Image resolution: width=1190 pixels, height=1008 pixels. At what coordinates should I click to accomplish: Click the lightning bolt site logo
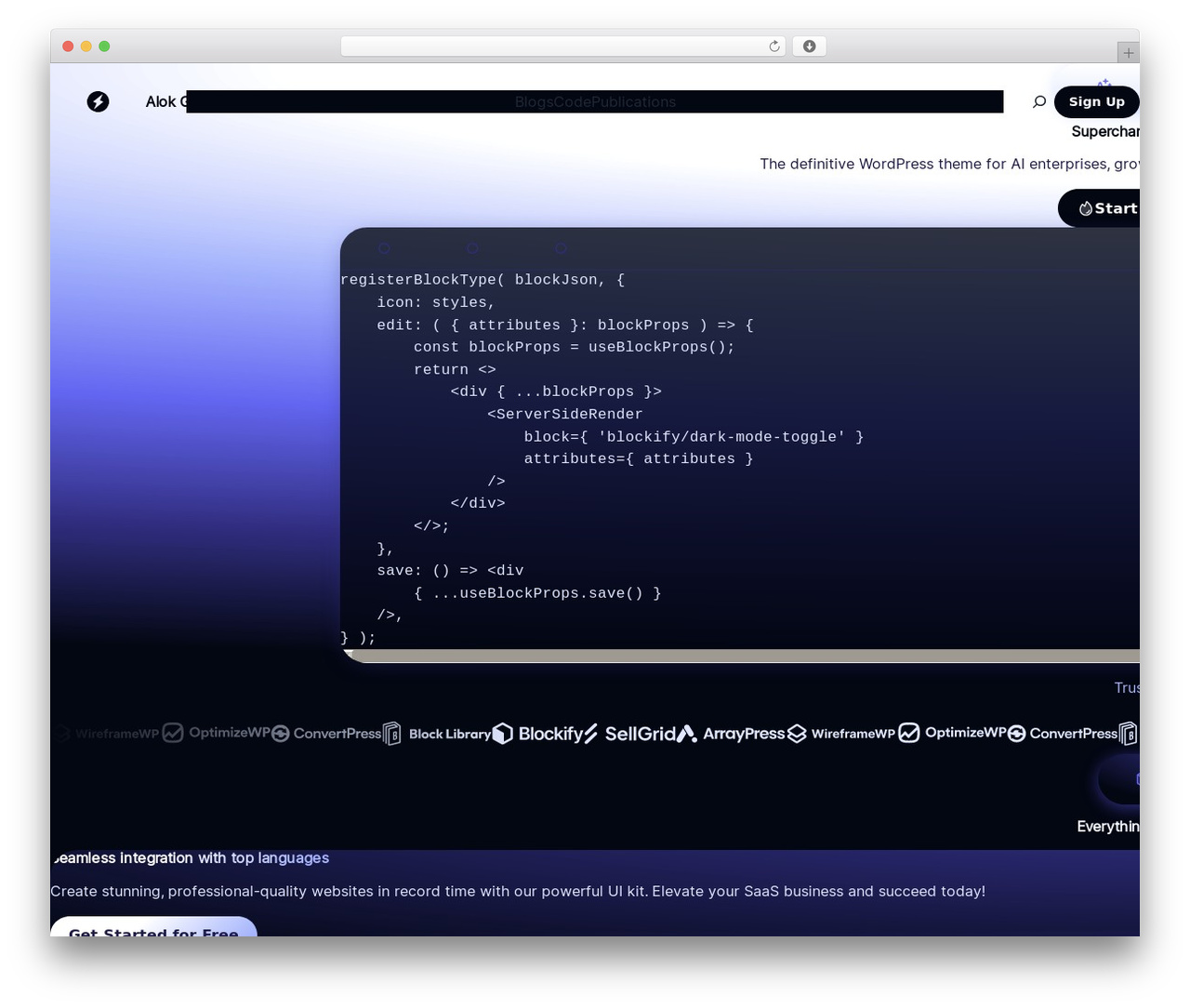coord(98,101)
